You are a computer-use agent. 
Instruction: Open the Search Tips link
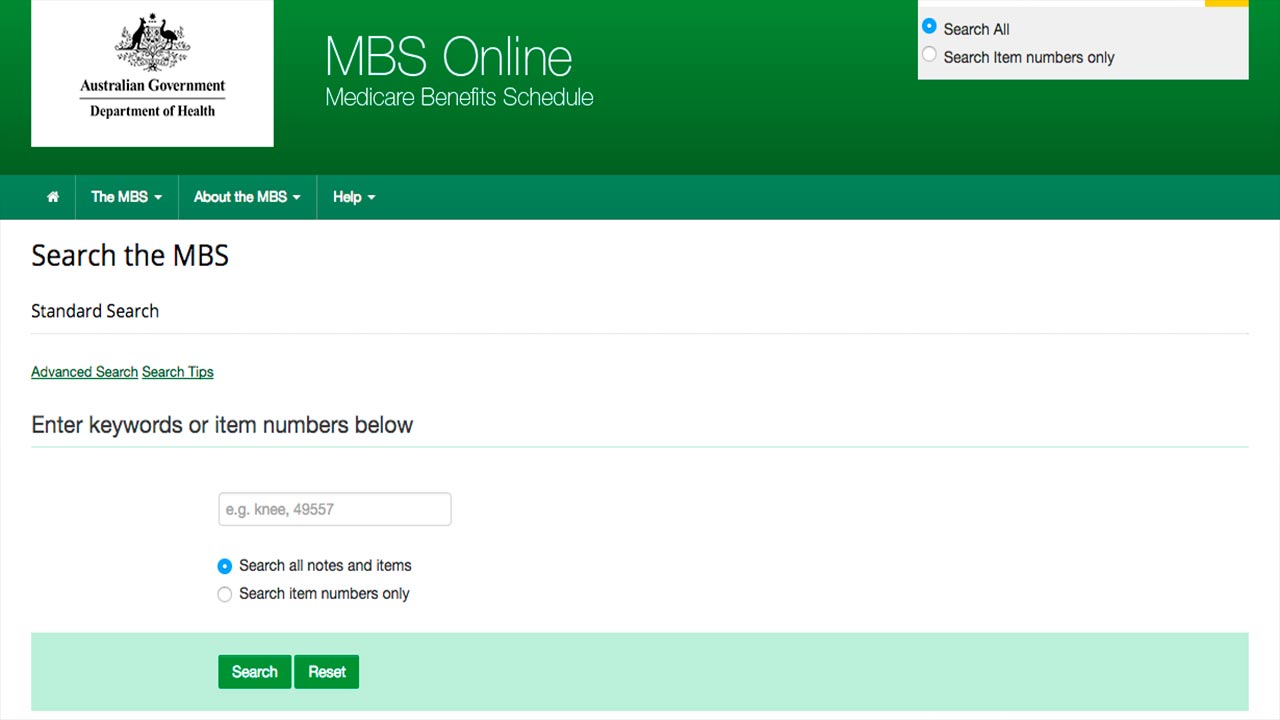click(x=178, y=372)
